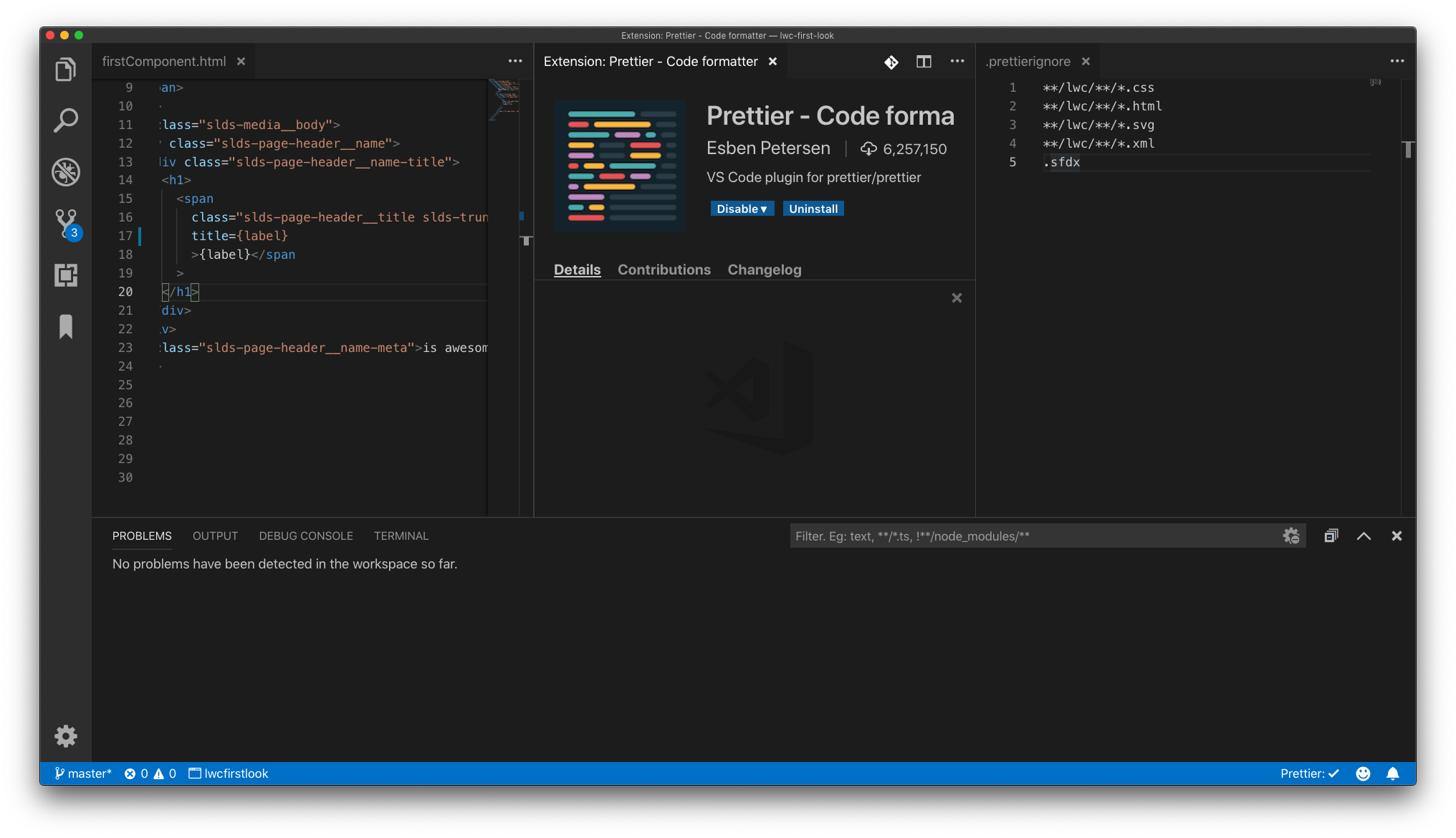This screenshot has width=1456, height=838.
Task: Click line 20 closing h1 tag
Action: [x=181, y=292]
